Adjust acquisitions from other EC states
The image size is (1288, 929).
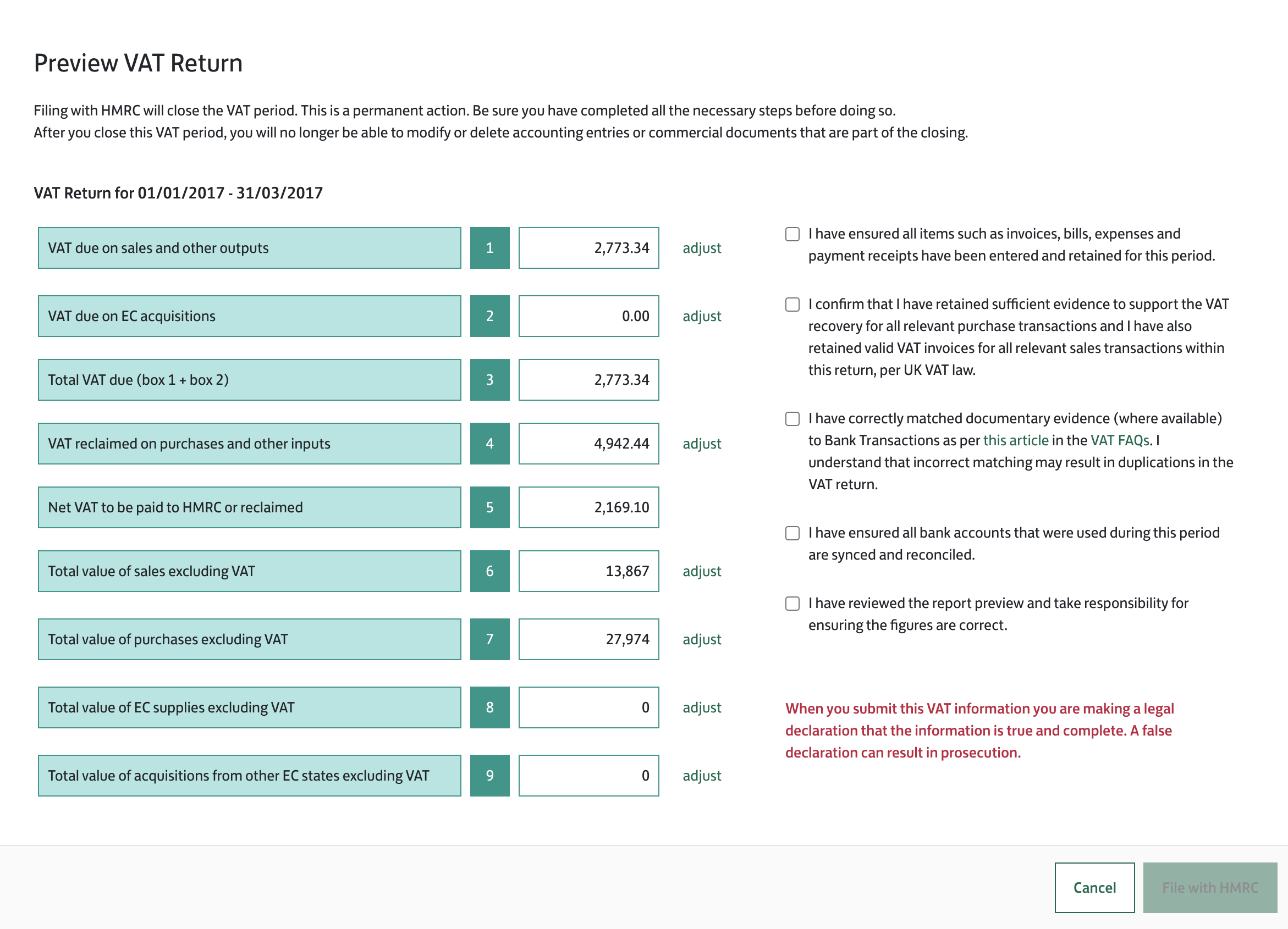point(701,776)
